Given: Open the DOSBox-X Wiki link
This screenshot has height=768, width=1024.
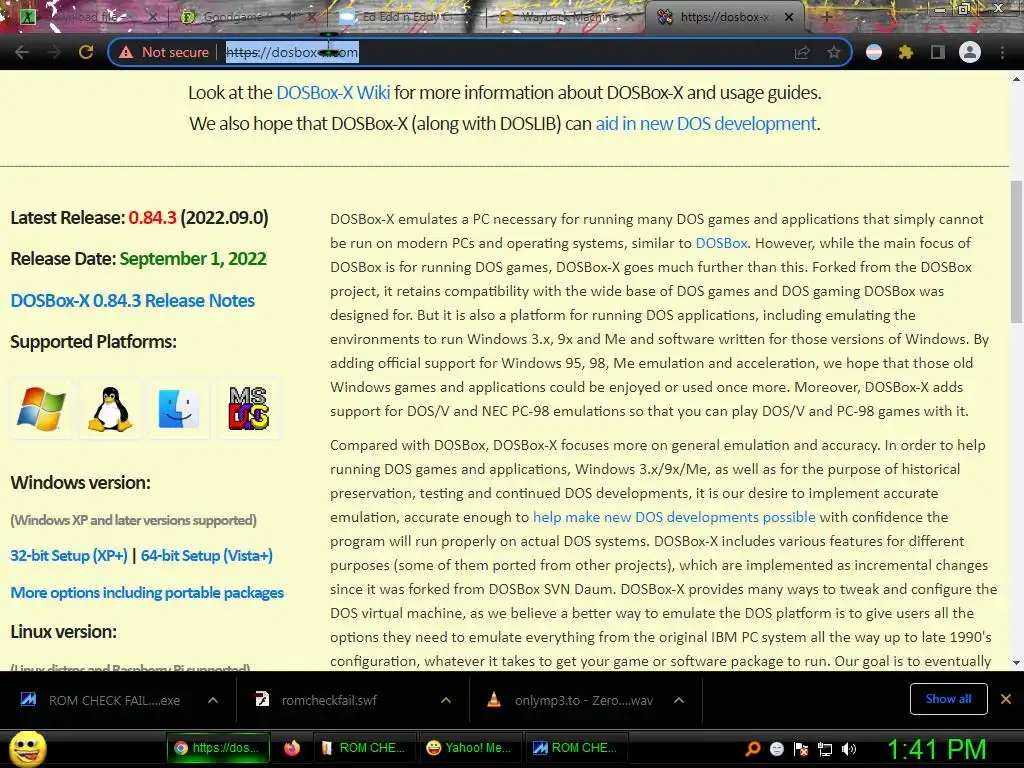Looking at the screenshot, I should click(333, 93).
